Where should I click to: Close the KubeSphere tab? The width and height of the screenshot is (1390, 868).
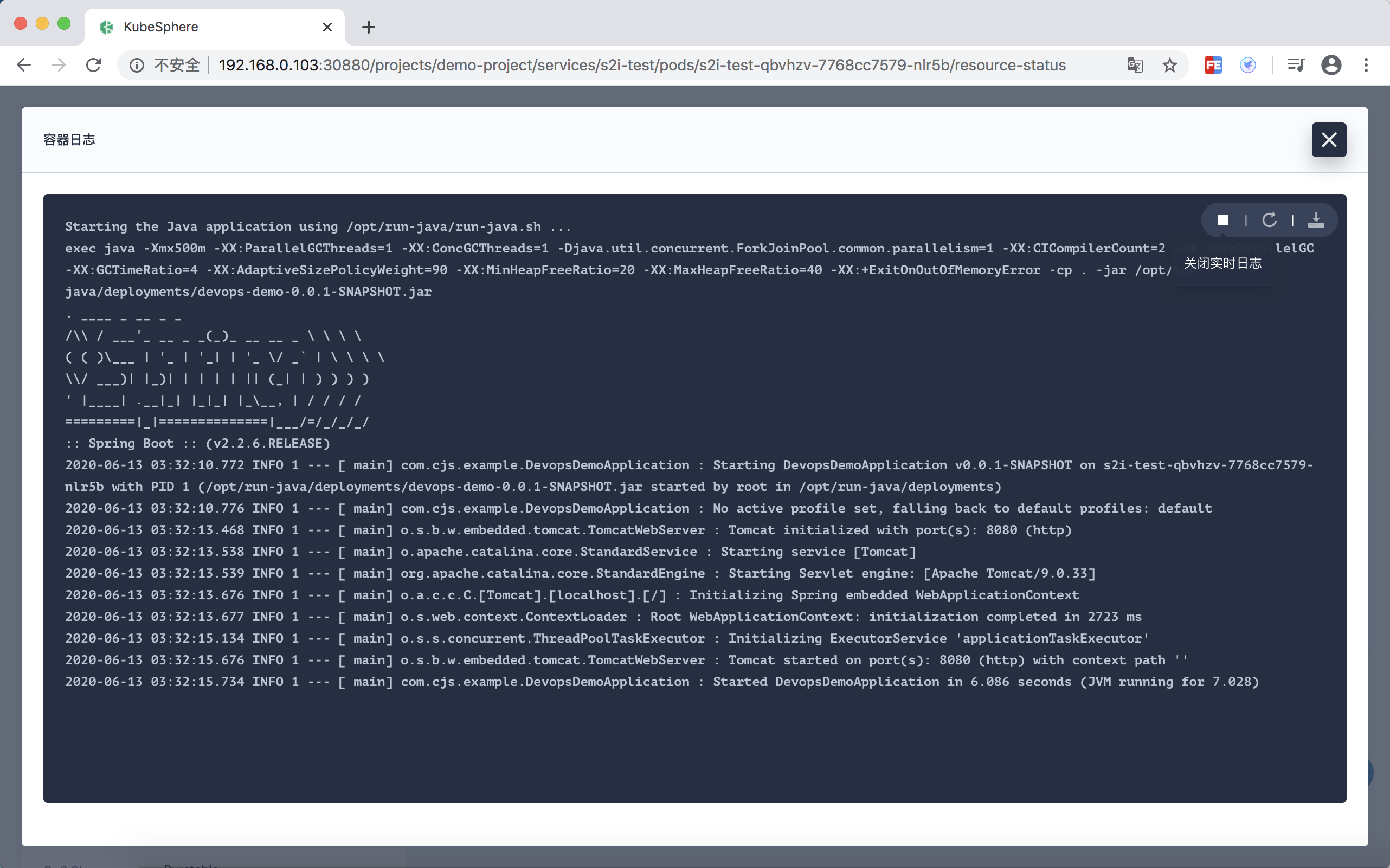(327, 27)
